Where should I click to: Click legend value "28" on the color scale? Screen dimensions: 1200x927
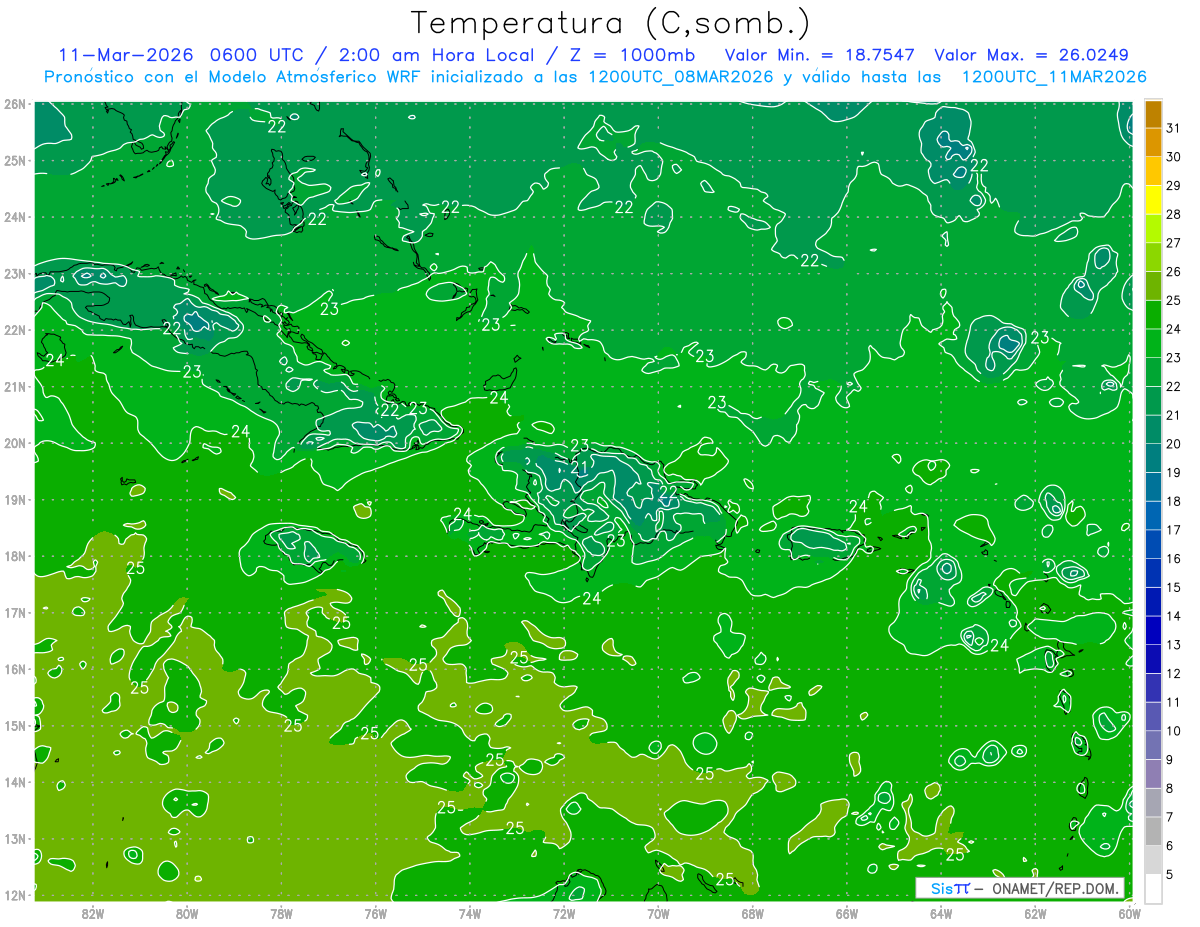click(x=1174, y=214)
